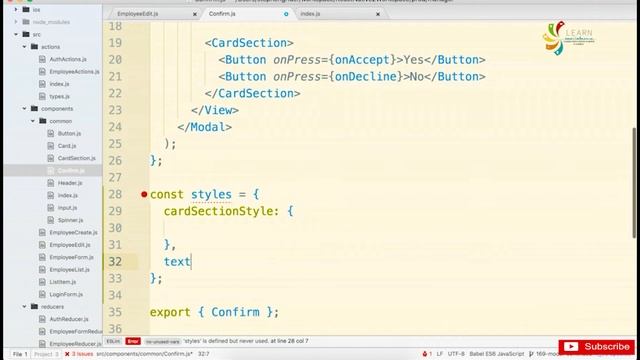Expand the ios folder
640x360 pixels.
tap(16, 9)
